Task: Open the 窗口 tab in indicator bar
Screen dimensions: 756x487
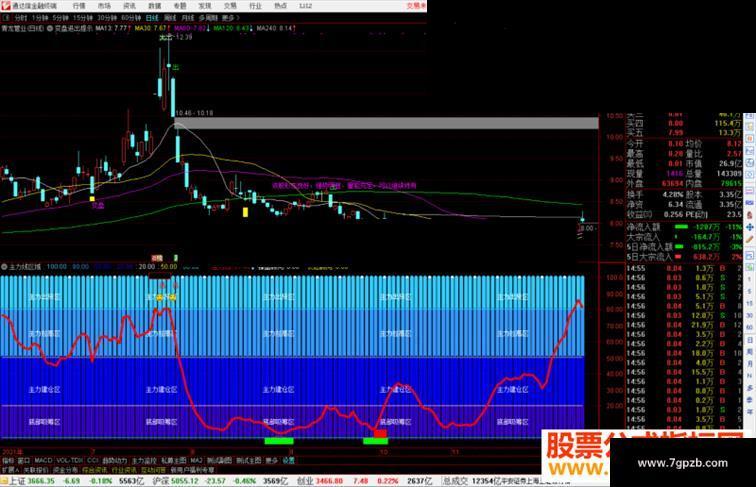Action: point(24,461)
